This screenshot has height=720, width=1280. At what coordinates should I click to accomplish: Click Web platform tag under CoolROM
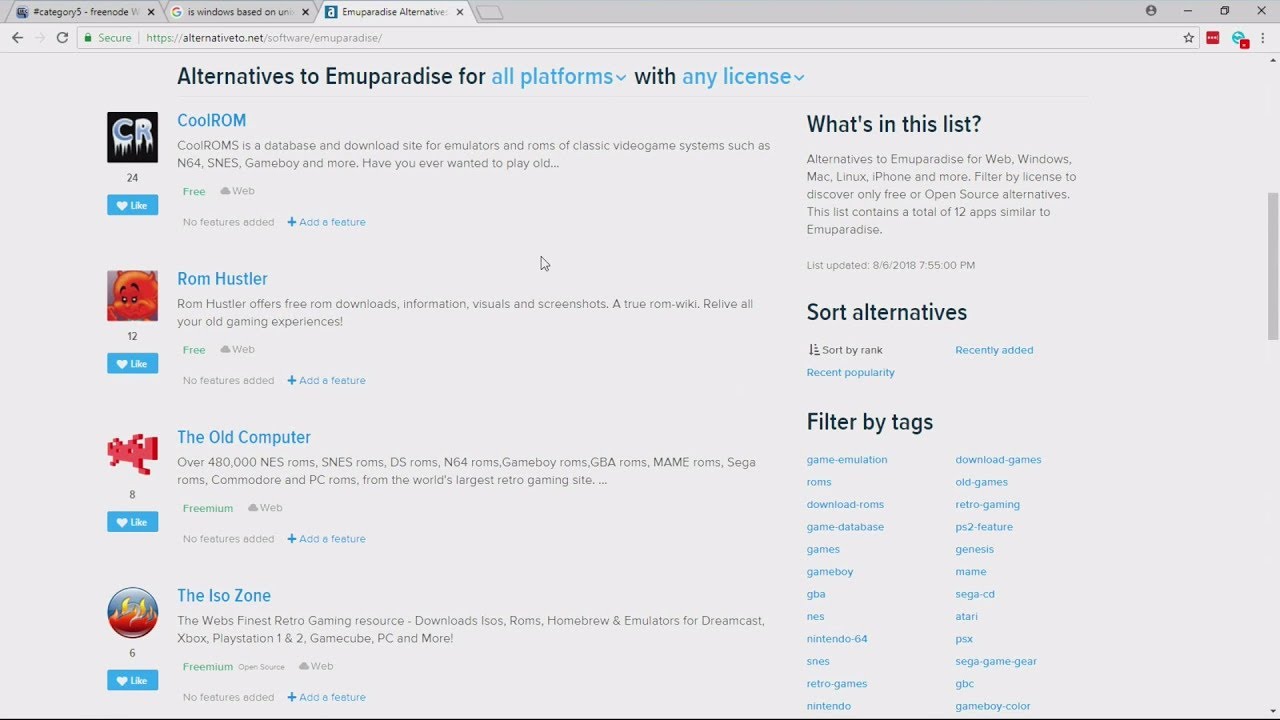(x=237, y=191)
